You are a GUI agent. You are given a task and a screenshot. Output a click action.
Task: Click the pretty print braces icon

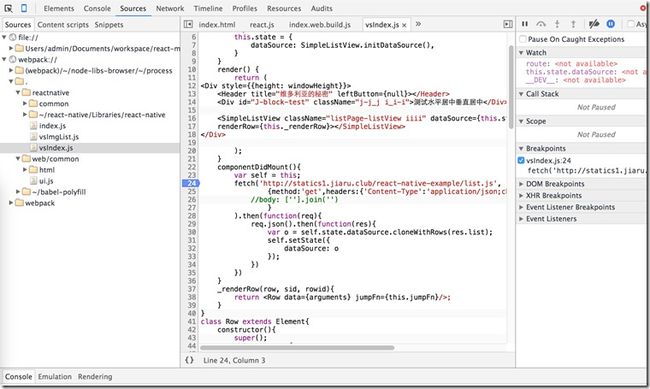[189, 360]
